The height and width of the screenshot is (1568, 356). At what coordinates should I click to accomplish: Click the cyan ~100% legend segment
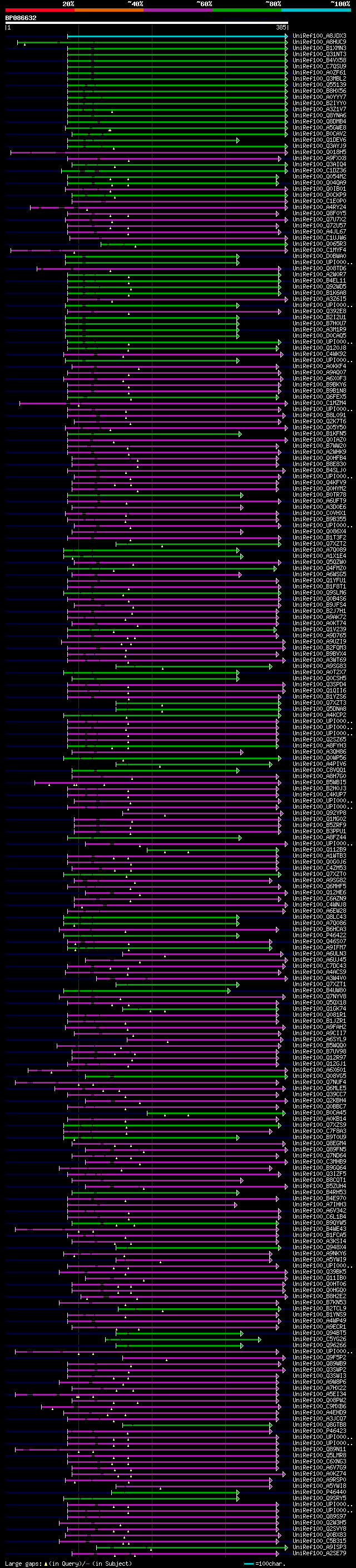[316, 11]
